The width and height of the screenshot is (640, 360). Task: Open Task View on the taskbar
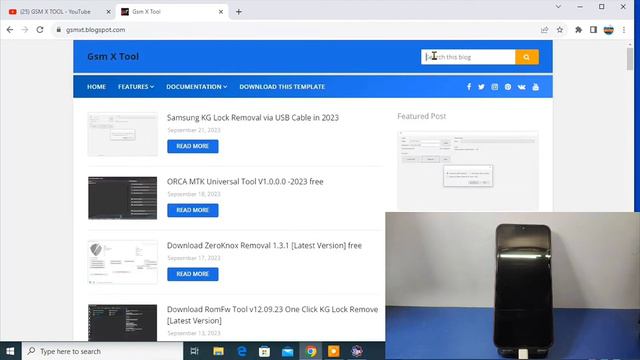coord(195,351)
